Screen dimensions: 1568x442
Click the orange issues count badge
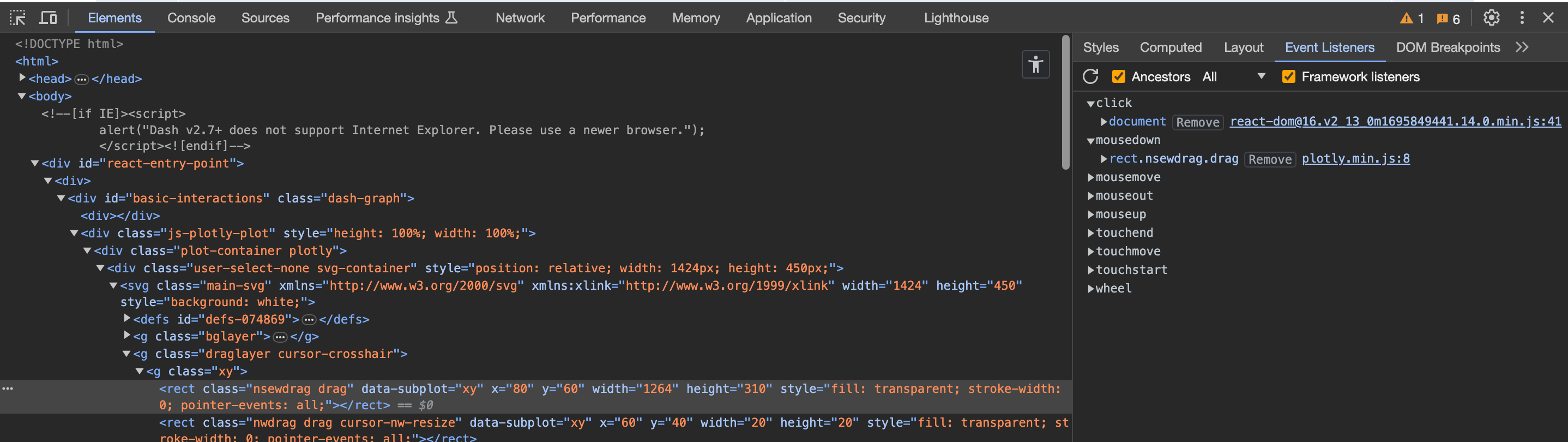tap(1448, 18)
